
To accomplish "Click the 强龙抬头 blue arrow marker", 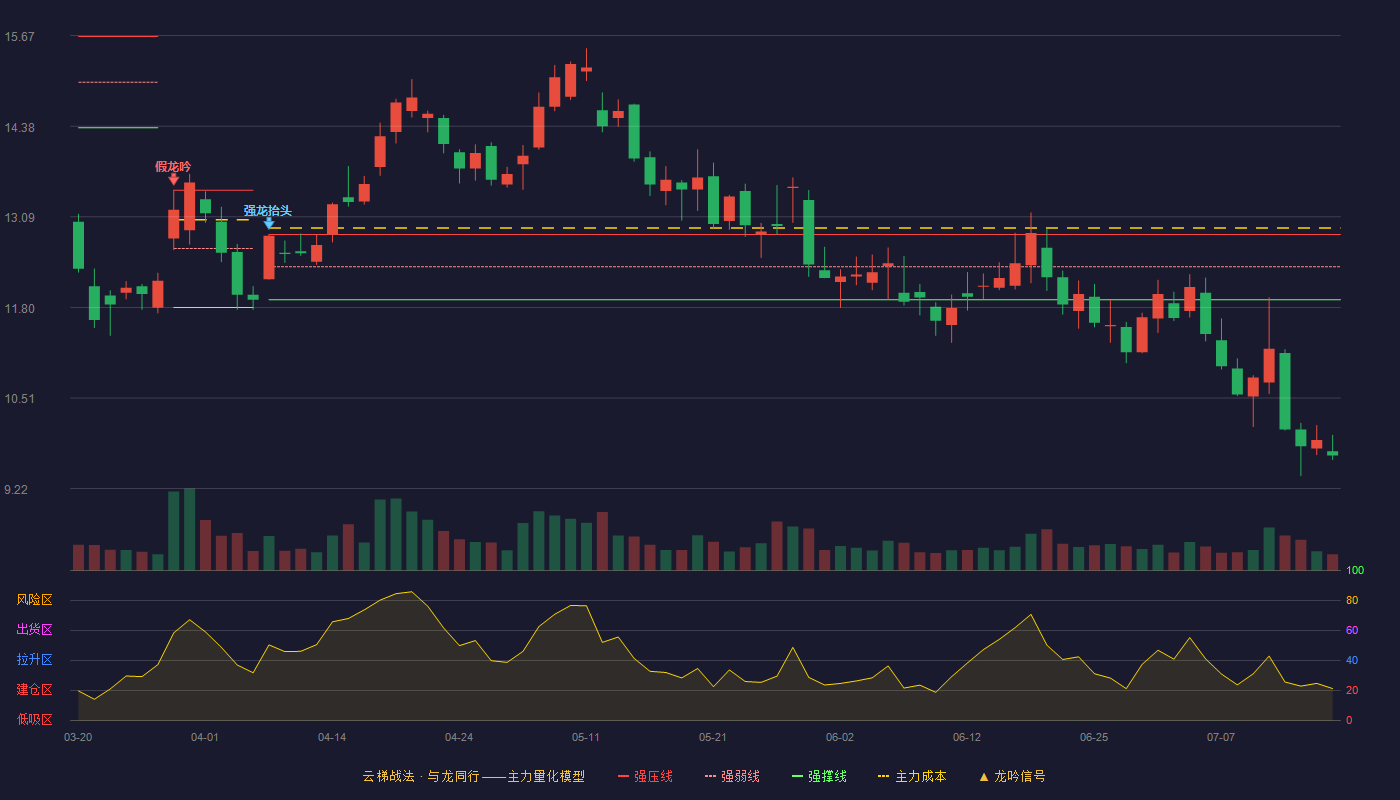I will (269, 223).
